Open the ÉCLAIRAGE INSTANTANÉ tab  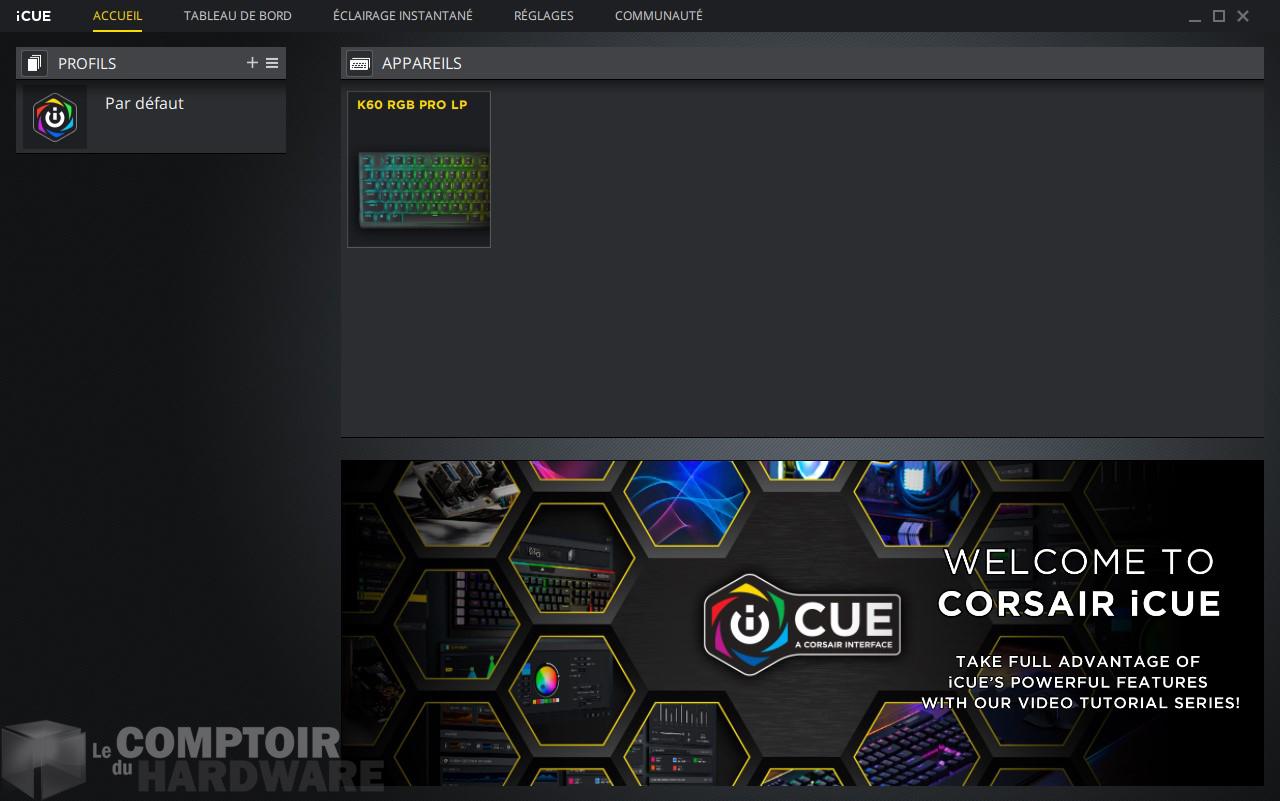click(x=402, y=15)
